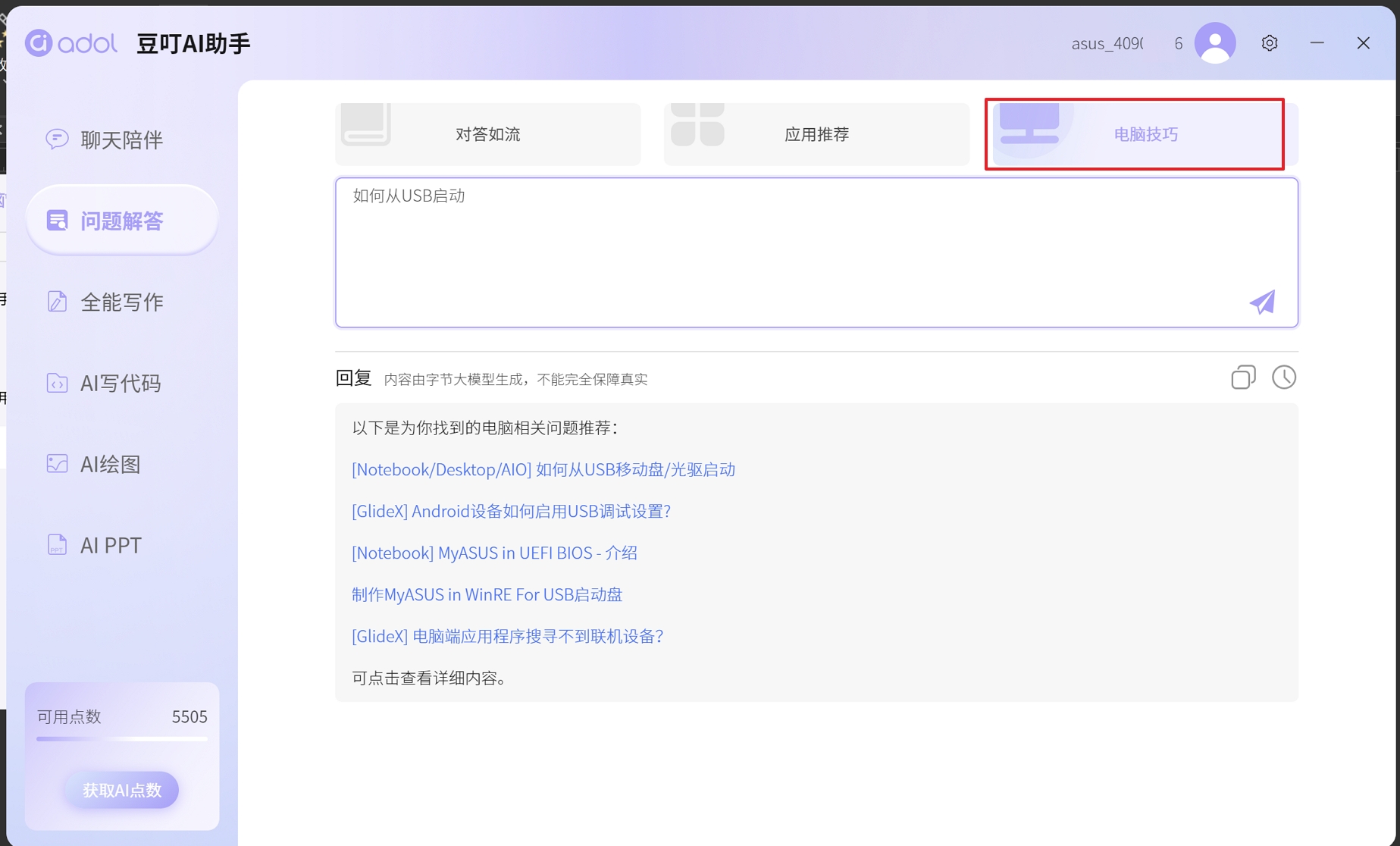The height and width of the screenshot is (846, 1400).
Task: Click the AI写代码 code folder icon
Action: (x=57, y=383)
